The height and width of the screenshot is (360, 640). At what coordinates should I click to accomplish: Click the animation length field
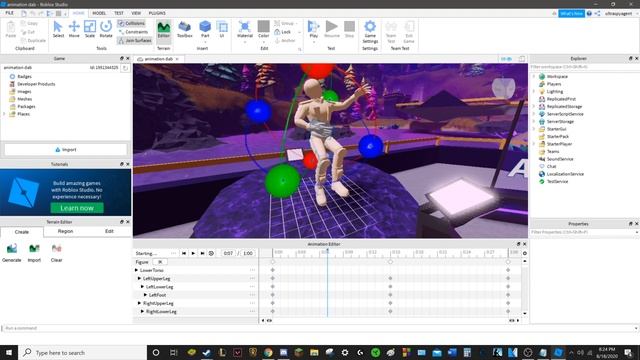pyautogui.click(x=248, y=253)
